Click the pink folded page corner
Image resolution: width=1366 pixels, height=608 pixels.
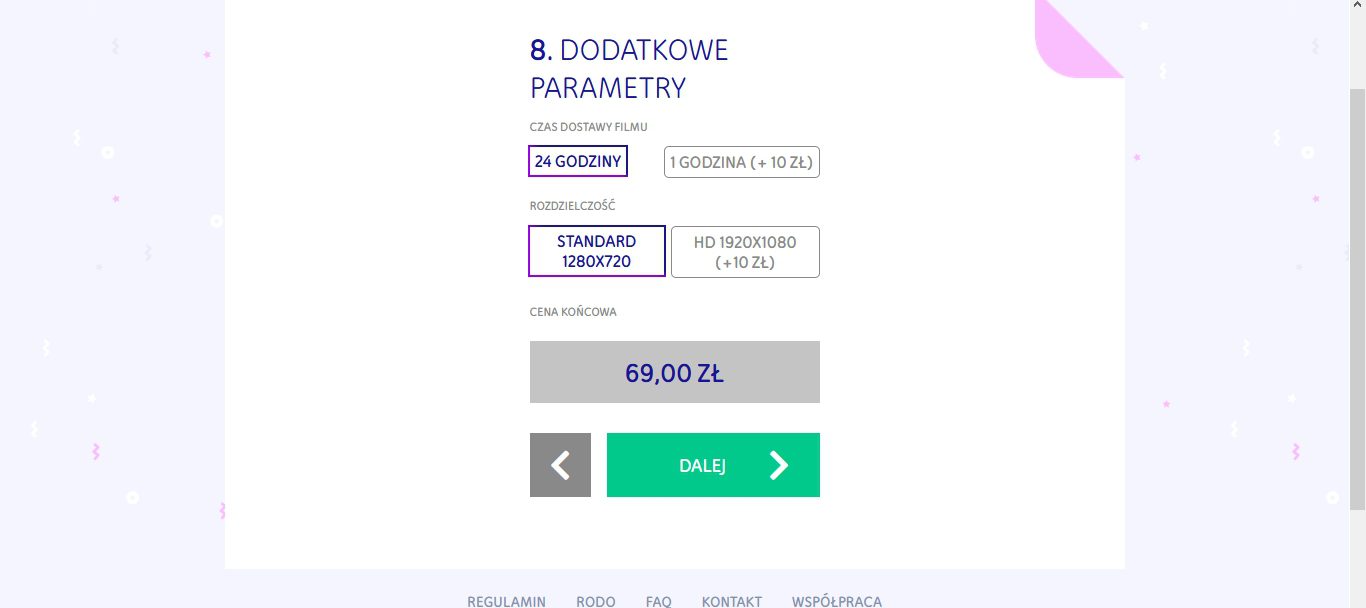[1079, 38]
